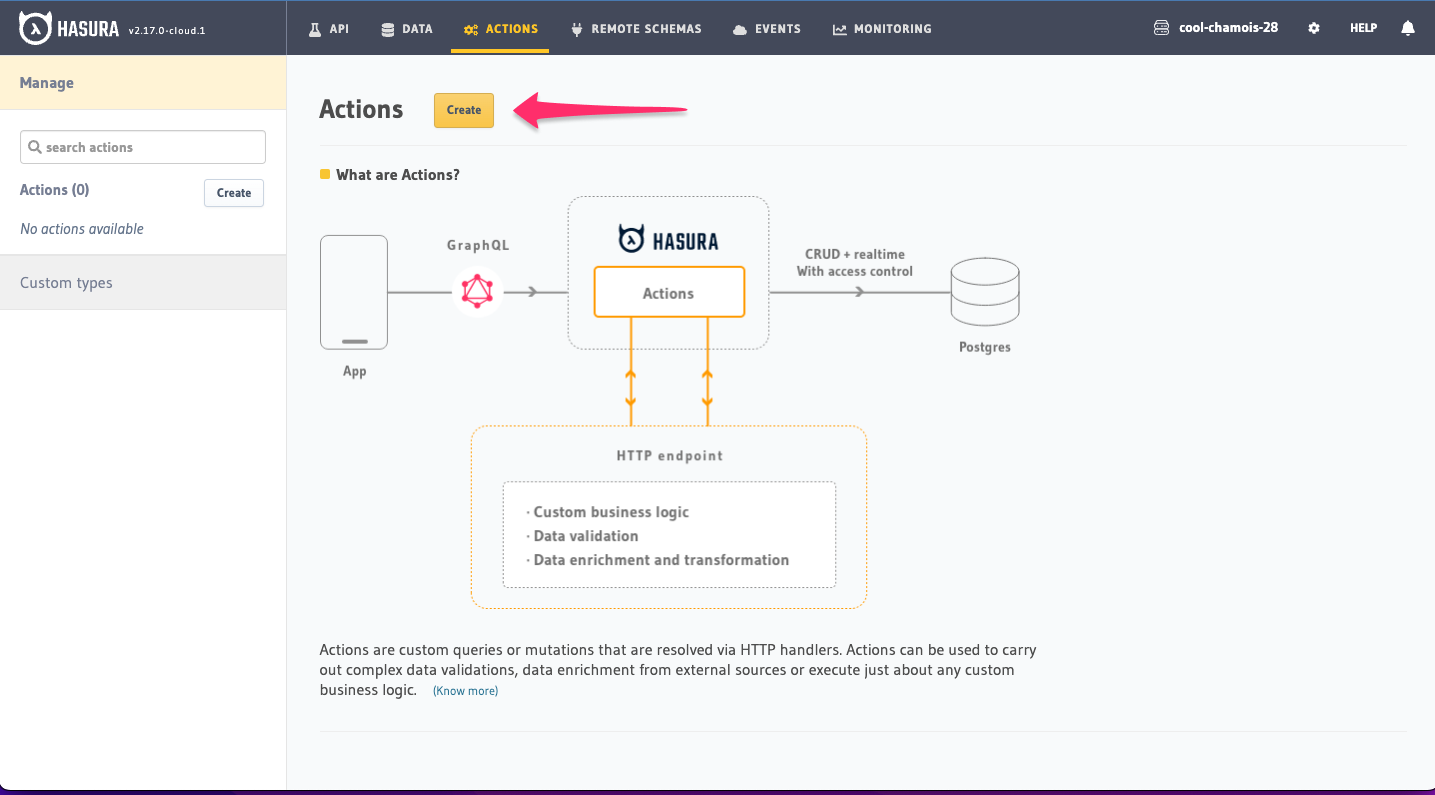Open the Events tab
The width and height of the screenshot is (1435, 795).
pos(767,29)
